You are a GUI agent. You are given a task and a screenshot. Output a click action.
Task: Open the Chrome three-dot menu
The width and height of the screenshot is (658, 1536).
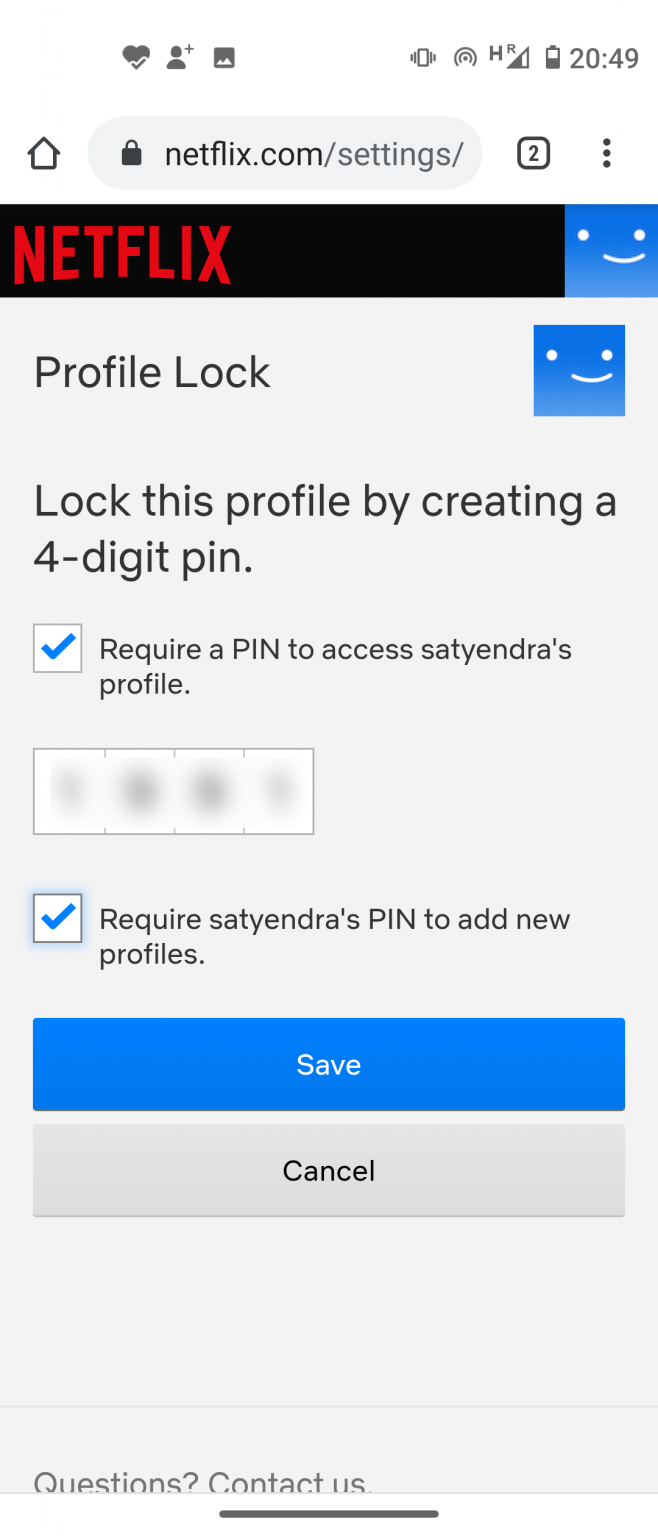(607, 153)
